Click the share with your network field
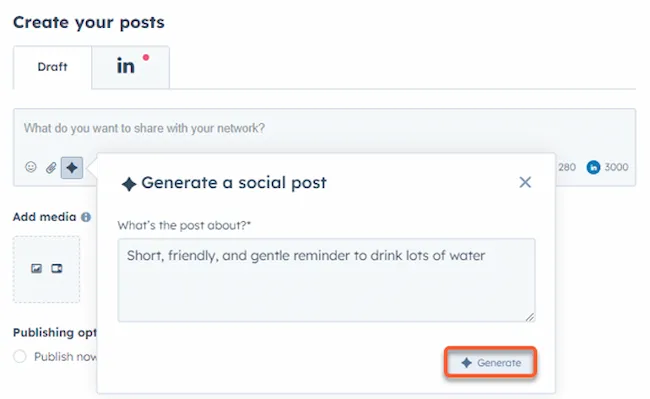The height and width of the screenshot is (399, 650). click(325, 128)
